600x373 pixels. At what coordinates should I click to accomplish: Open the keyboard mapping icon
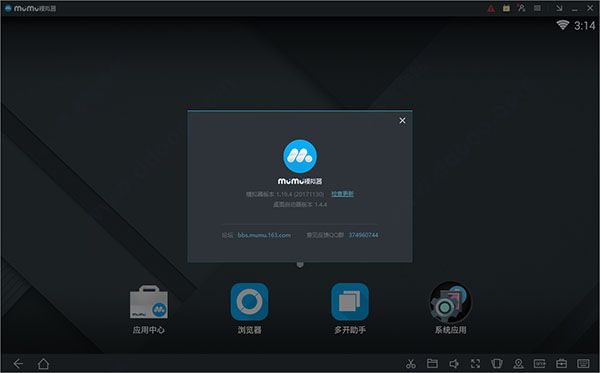point(583,363)
